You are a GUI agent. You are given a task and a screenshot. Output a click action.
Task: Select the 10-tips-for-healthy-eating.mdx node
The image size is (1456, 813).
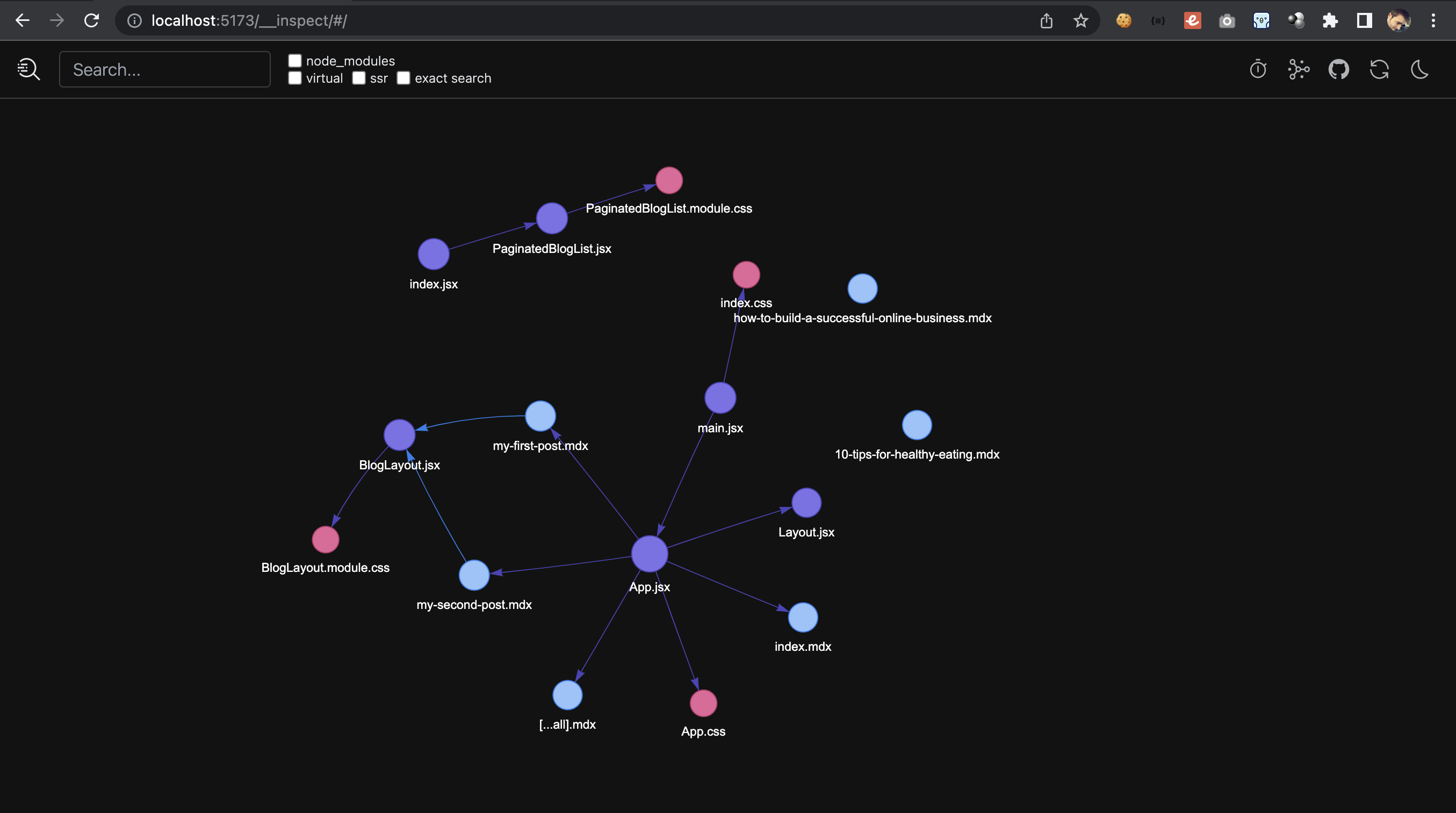pos(917,424)
